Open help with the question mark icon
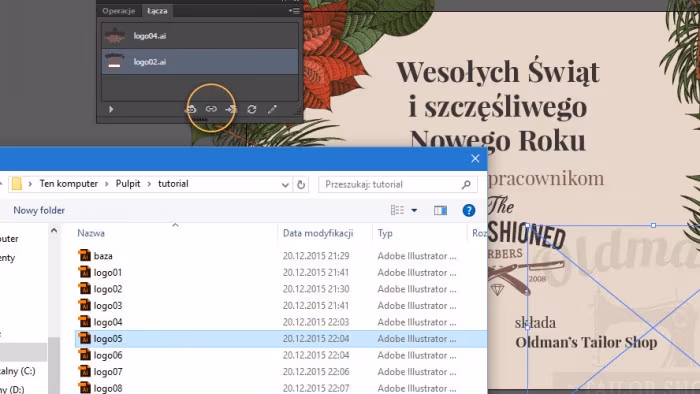 coord(469,210)
